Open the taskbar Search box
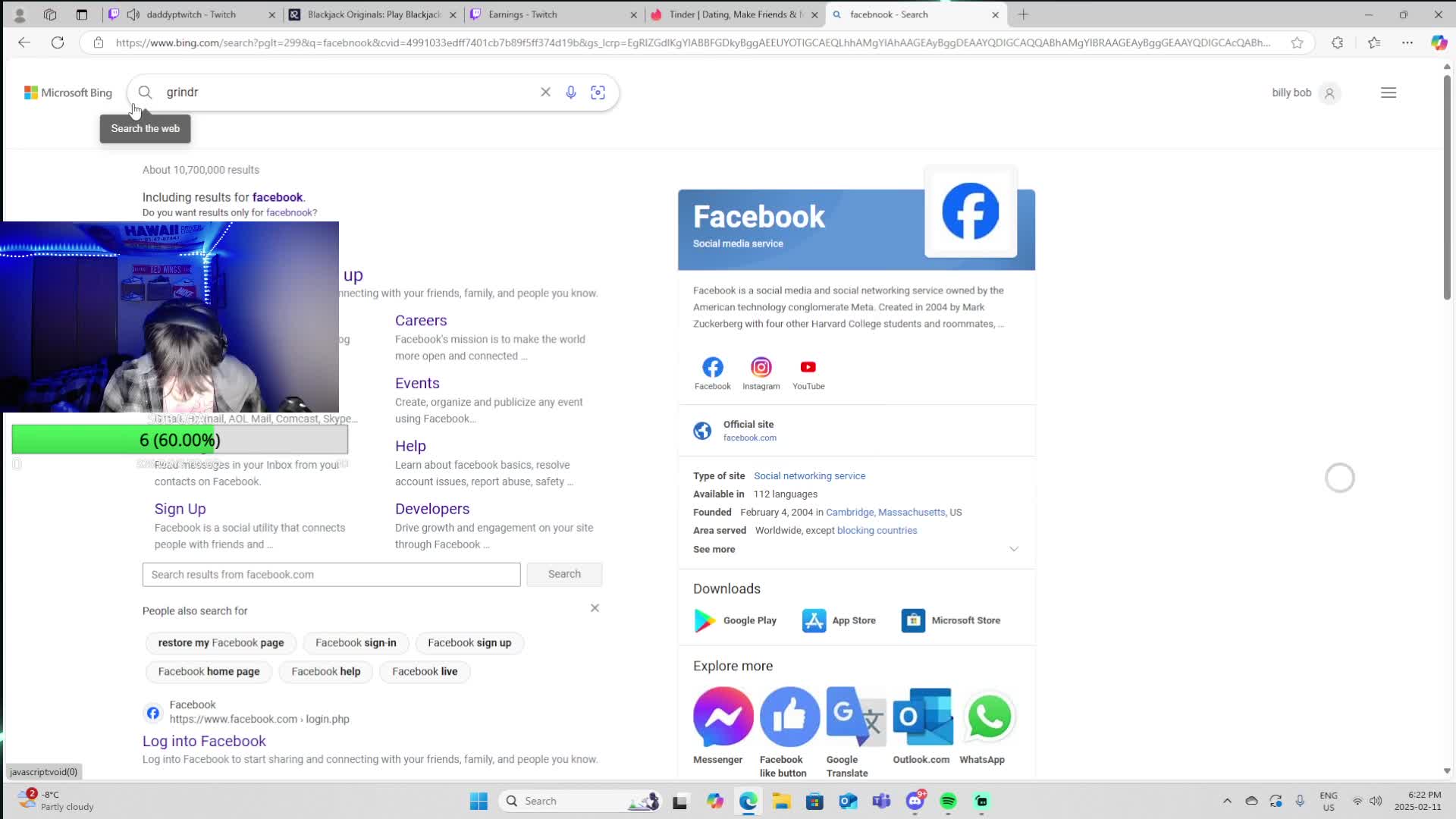This screenshot has width=1456, height=819. point(580,801)
